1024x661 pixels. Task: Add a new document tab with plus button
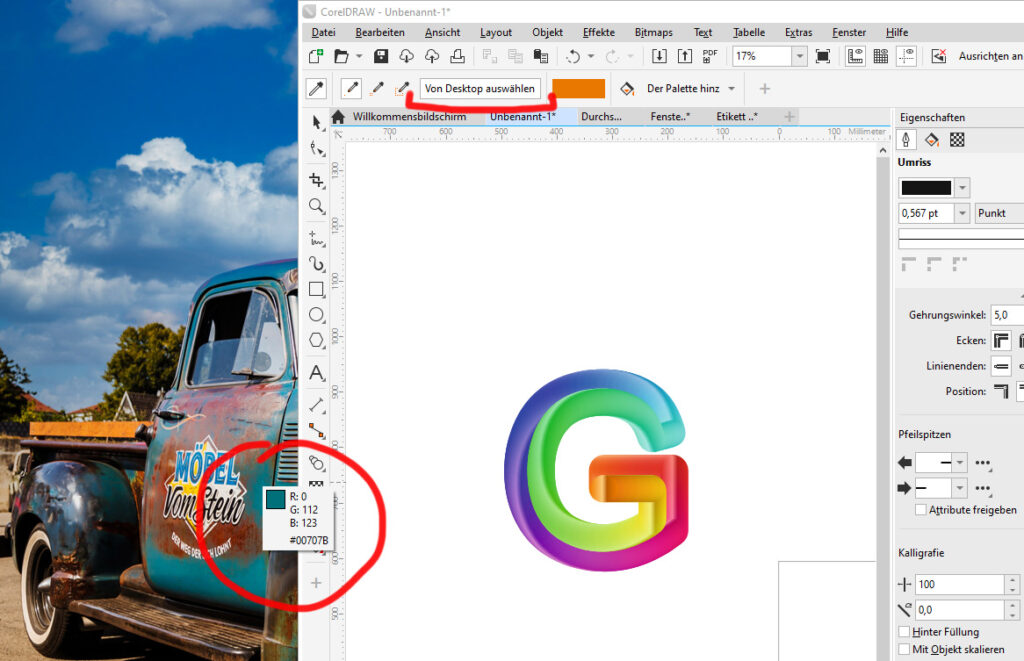click(790, 116)
